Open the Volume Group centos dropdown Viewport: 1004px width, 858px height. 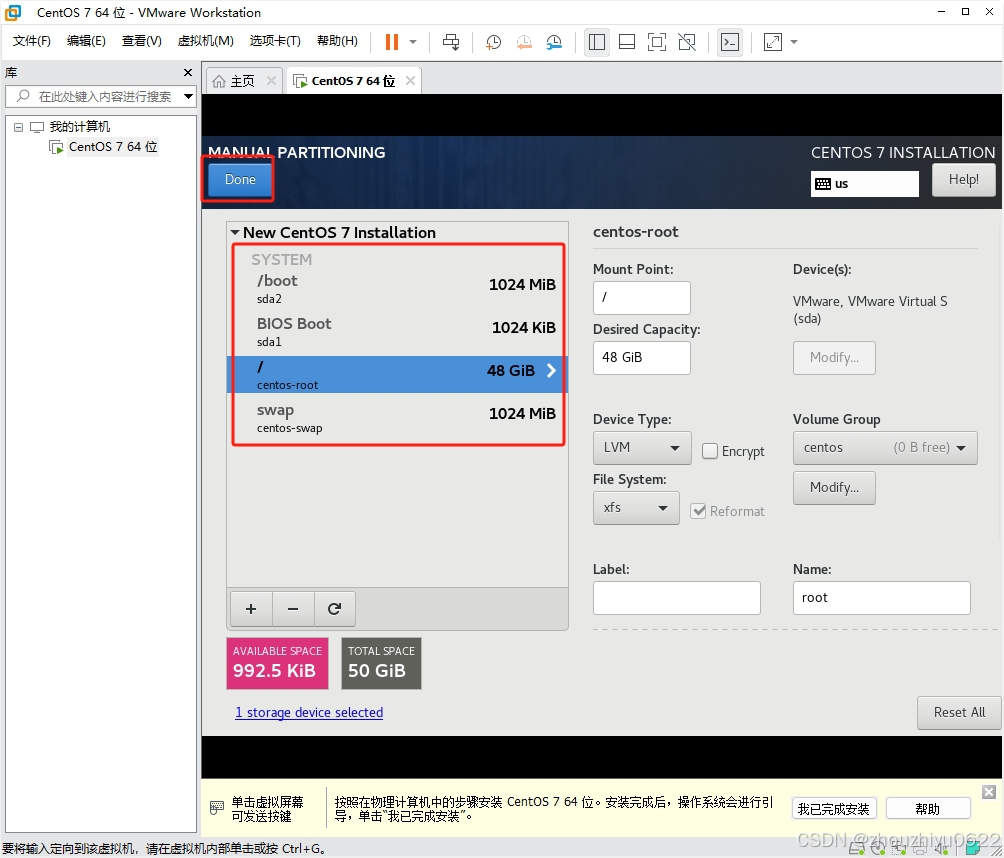[885, 448]
